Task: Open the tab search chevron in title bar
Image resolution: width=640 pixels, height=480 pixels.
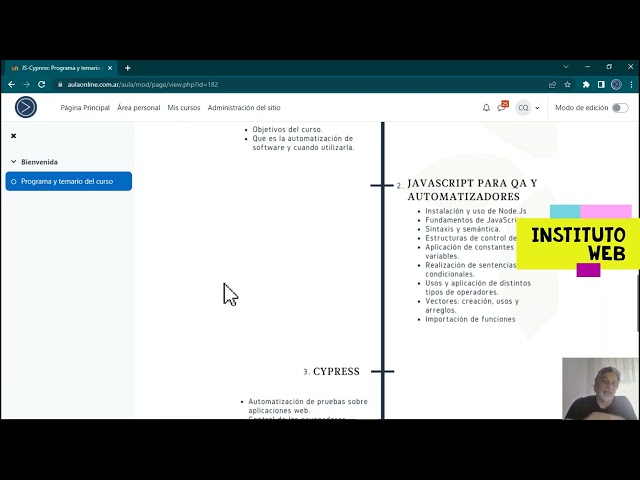Action: 566,67
